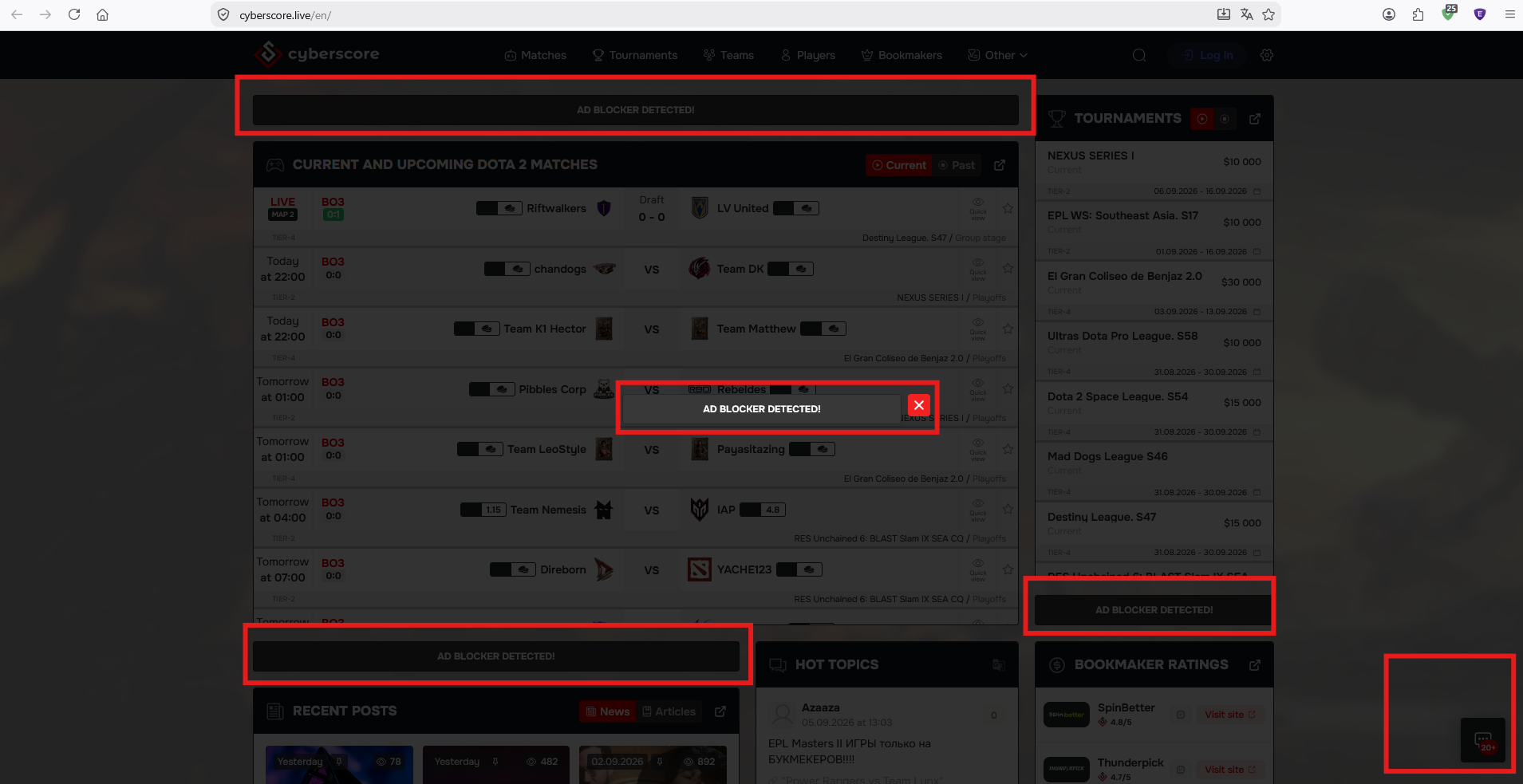
Task: Click the cyberscore logo
Action: pyautogui.click(x=317, y=54)
